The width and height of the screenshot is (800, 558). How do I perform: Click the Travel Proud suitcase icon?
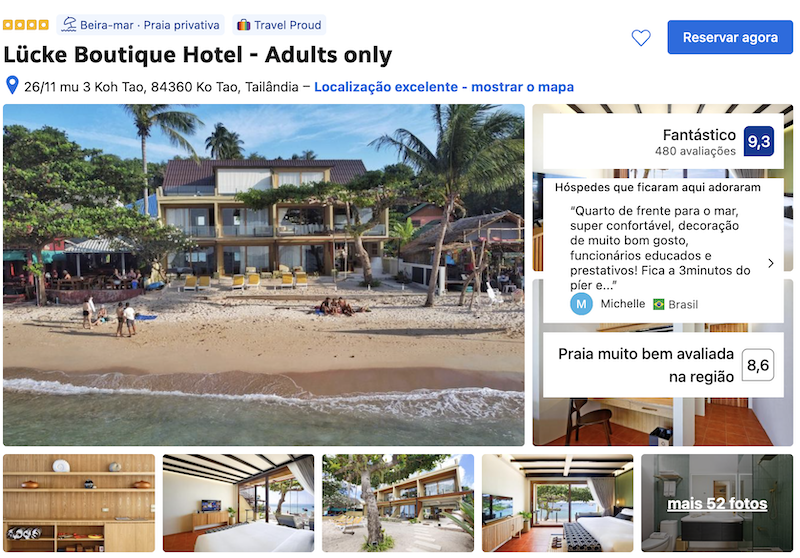243,25
